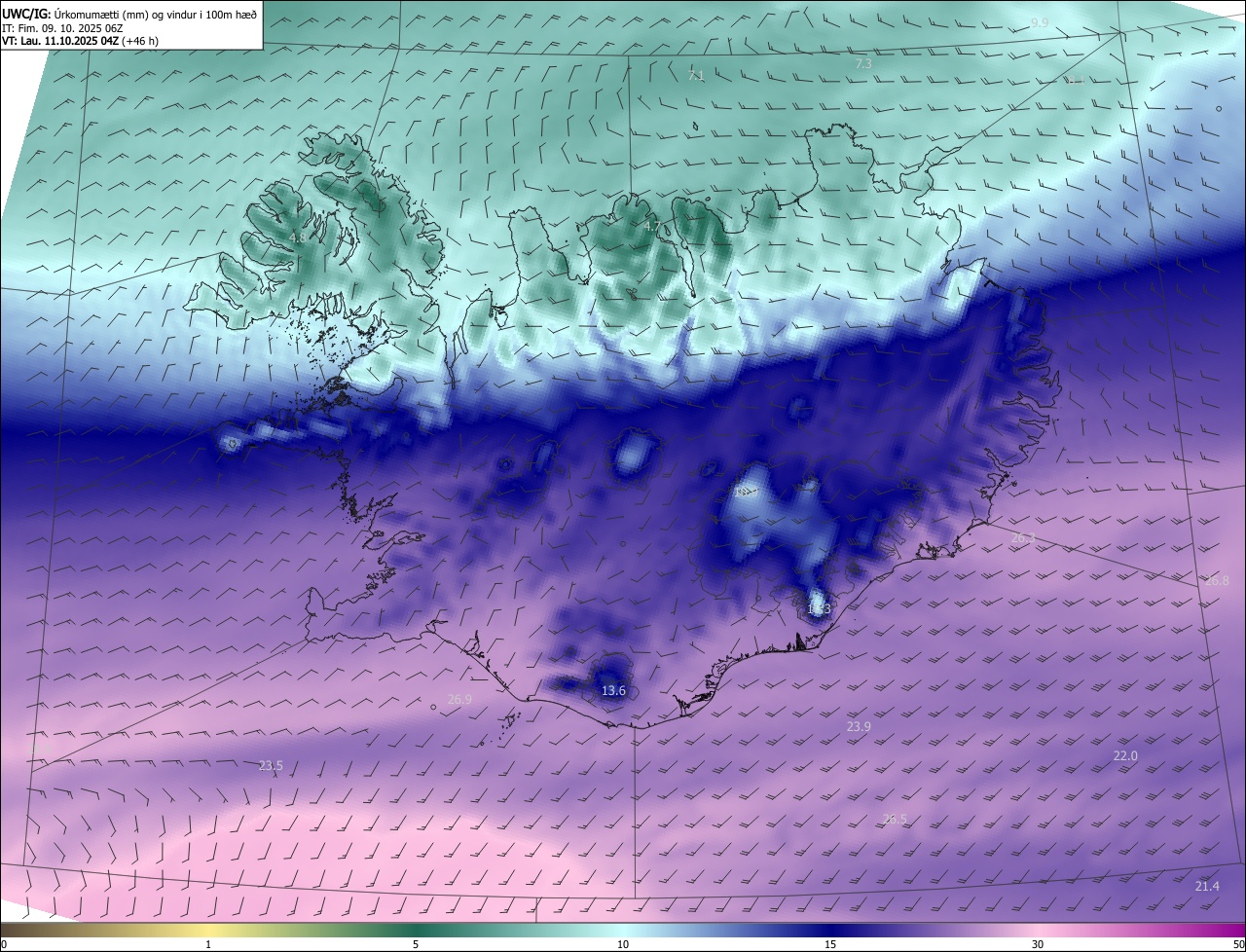Click the 26.3 value on the map
The height and width of the screenshot is (952, 1246).
tap(1023, 538)
